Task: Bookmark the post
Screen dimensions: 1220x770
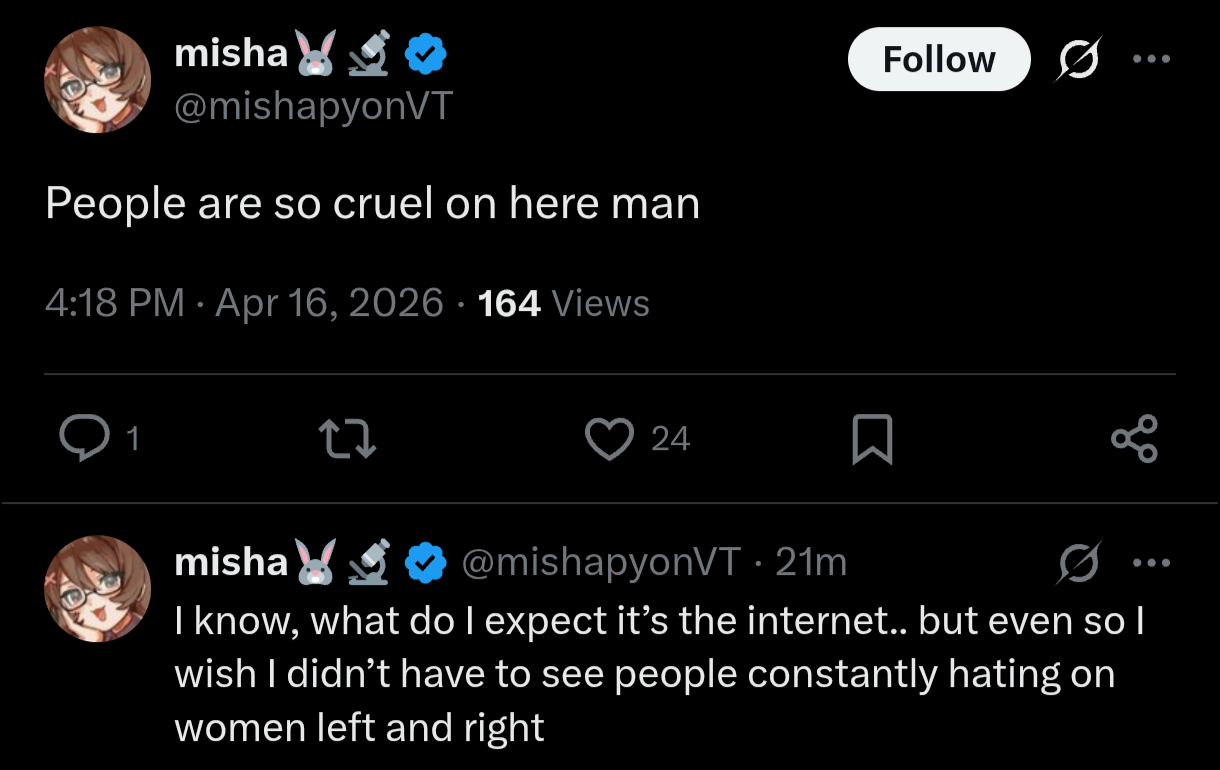Action: pos(871,440)
